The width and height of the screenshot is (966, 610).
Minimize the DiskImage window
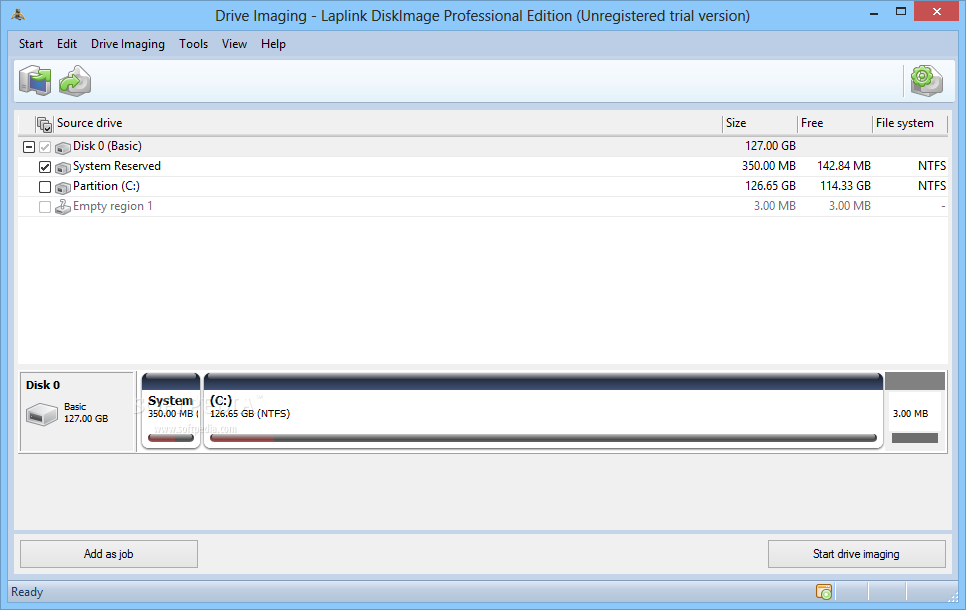click(874, 12)
